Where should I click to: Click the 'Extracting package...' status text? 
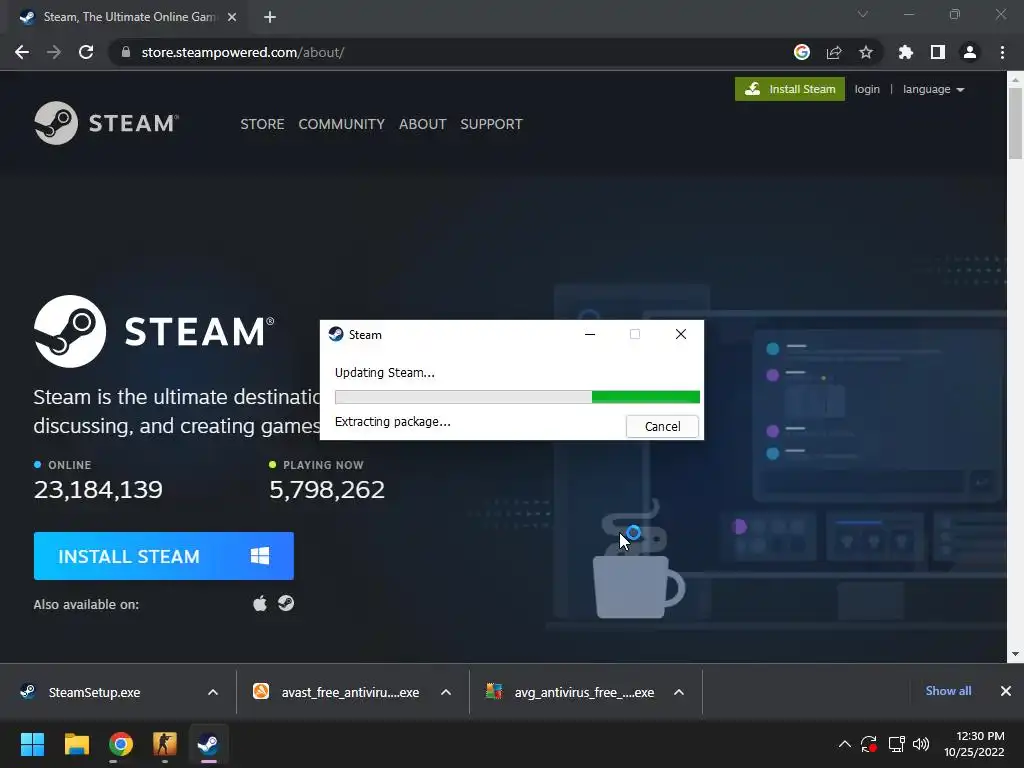click(x=392, y=422)
